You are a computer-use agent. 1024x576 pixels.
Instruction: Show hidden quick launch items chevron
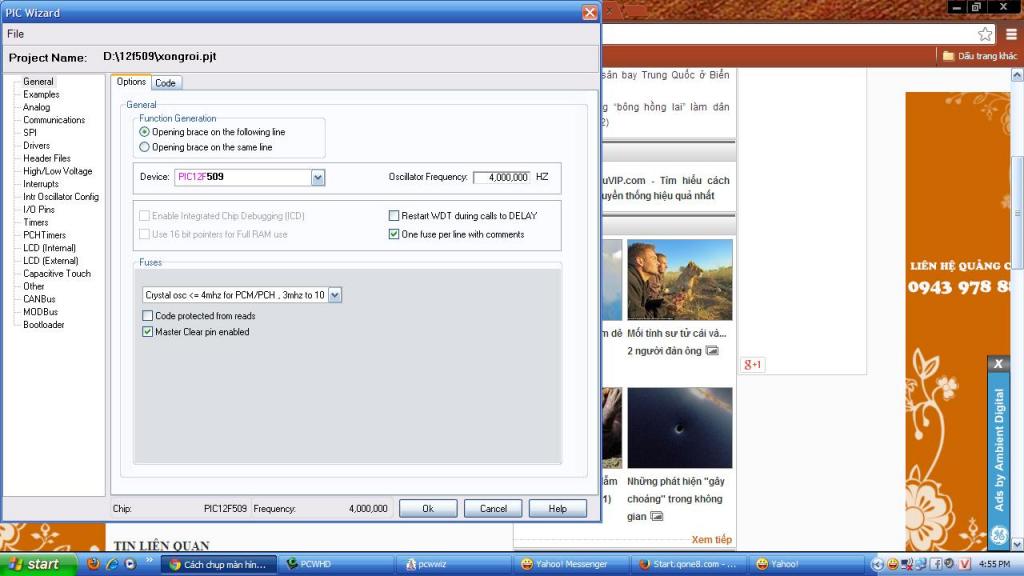pyautogui.click(x=149, y=560)
